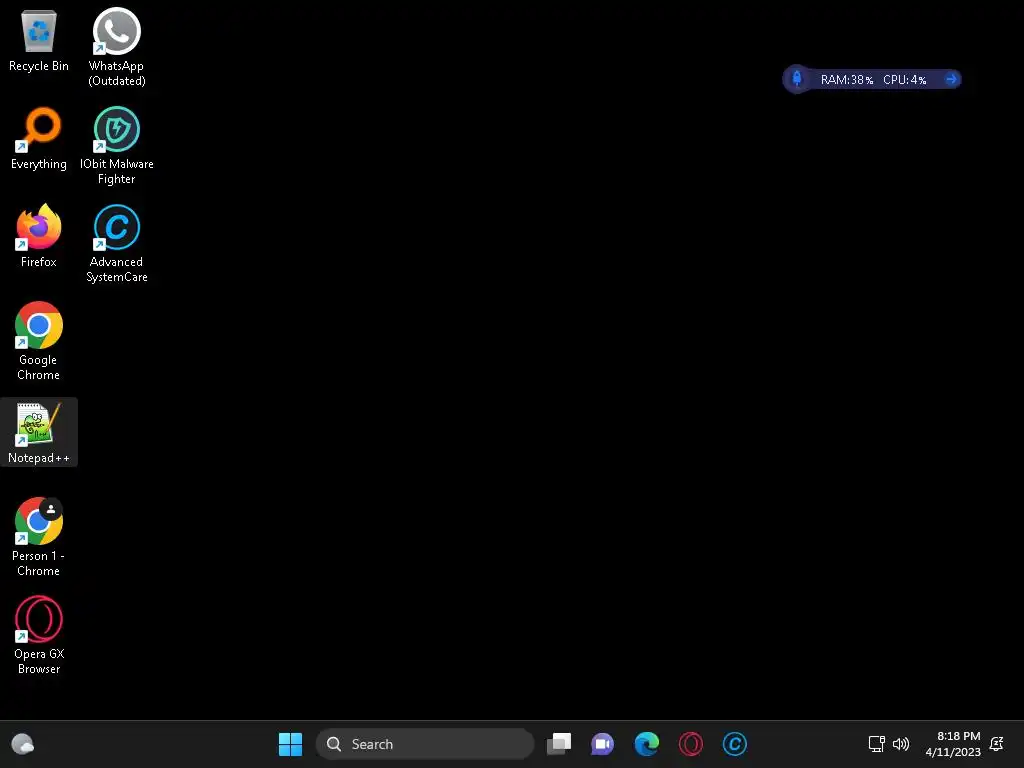The height and width of the screenshot is (768, 1024).
Task: Select the IObit Malware Fighter shortcut
Action: (116, 146)
